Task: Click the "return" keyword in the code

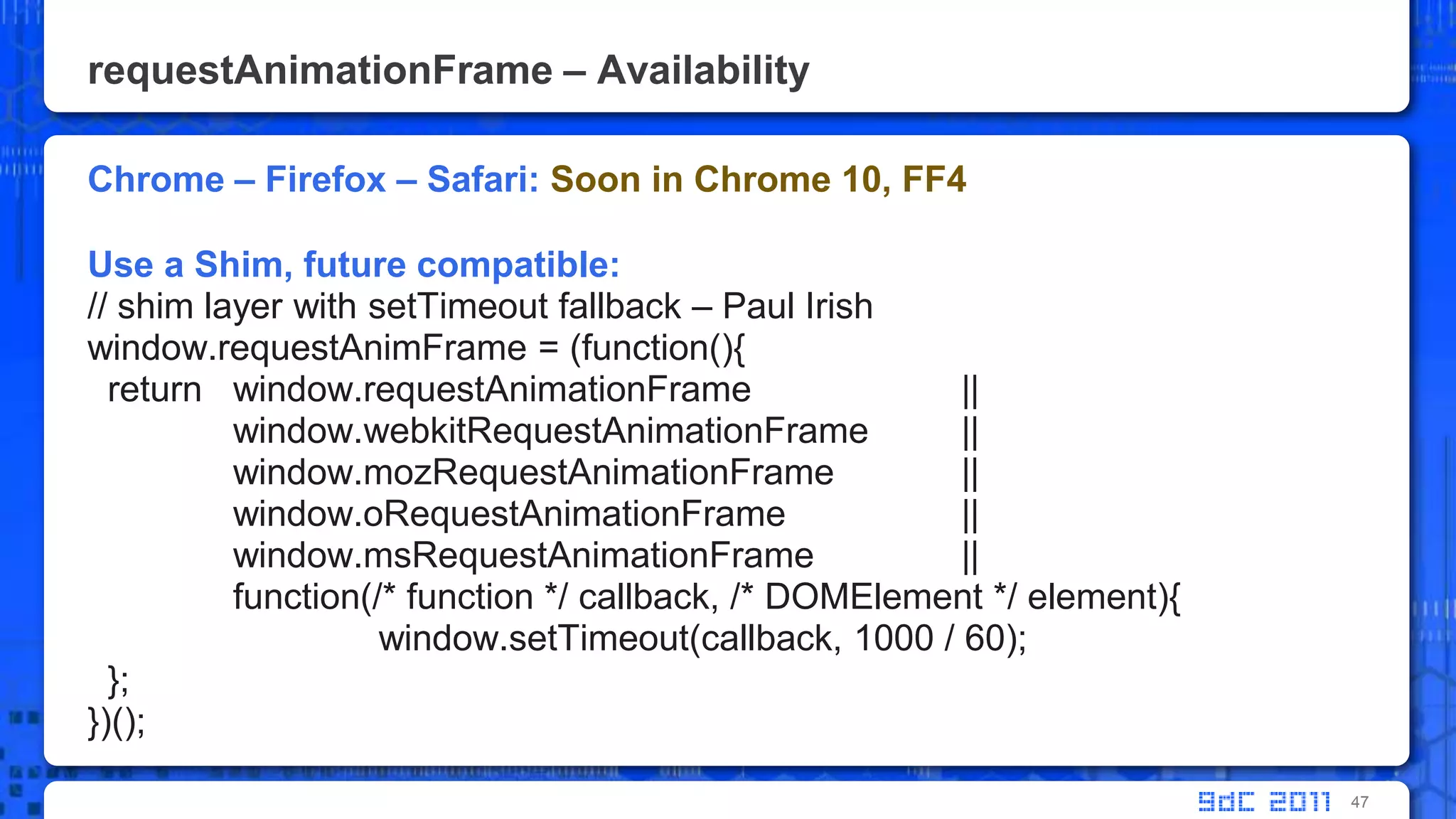Action: [x=154, y=390]
